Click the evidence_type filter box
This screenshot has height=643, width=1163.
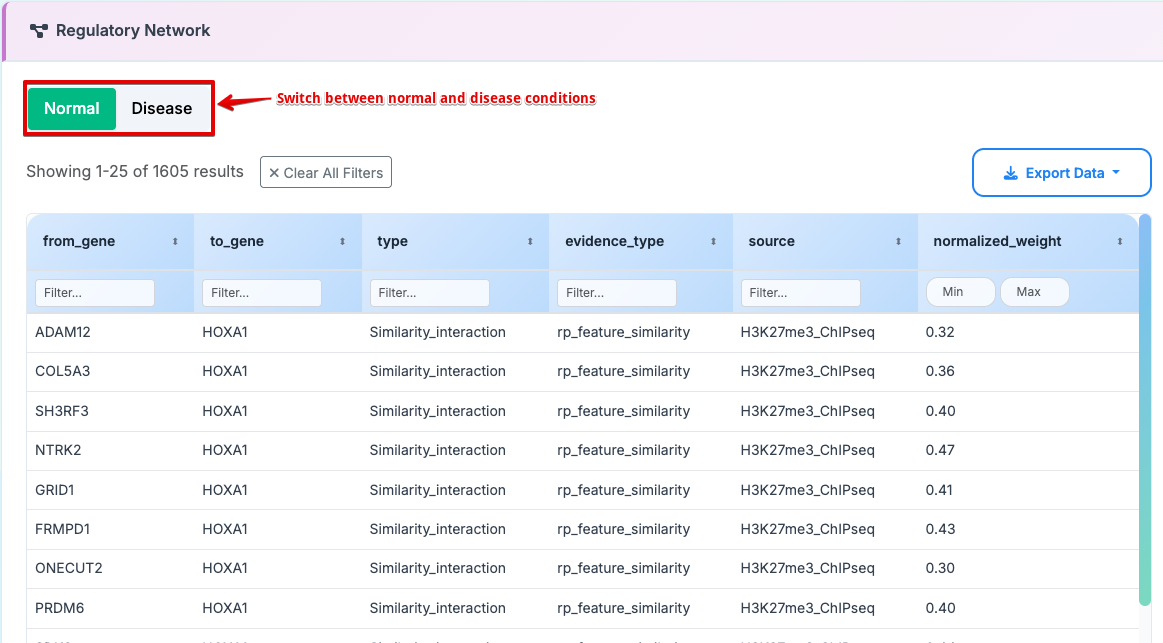pyautogui.click(x=617, y=293)
